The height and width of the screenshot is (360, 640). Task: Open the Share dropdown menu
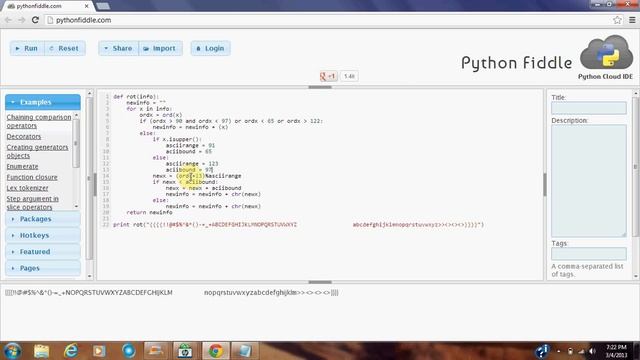point(118,48)
